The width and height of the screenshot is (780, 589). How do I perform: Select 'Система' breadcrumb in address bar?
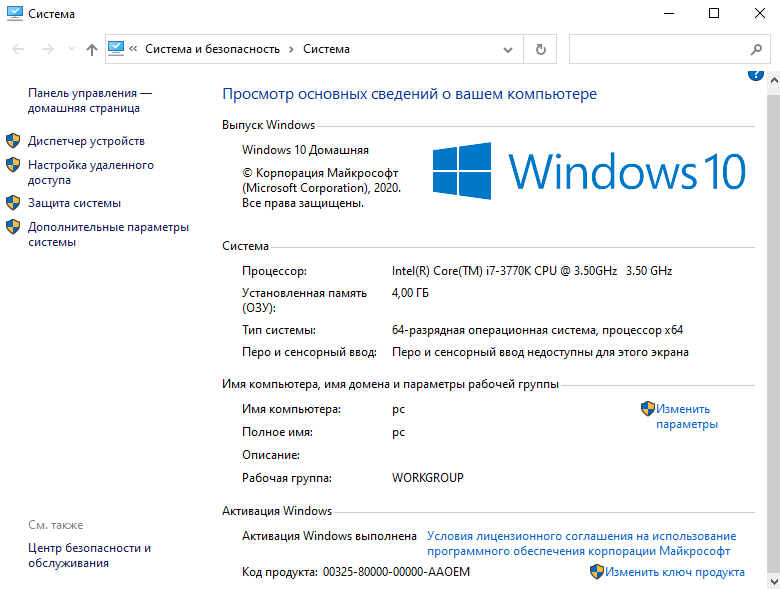326,49
